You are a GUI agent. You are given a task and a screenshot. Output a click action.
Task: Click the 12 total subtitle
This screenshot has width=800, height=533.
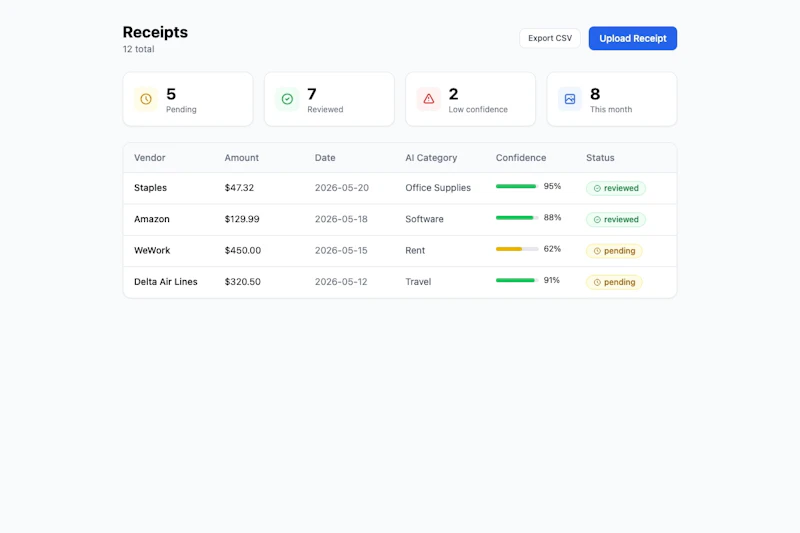[138, 49]
